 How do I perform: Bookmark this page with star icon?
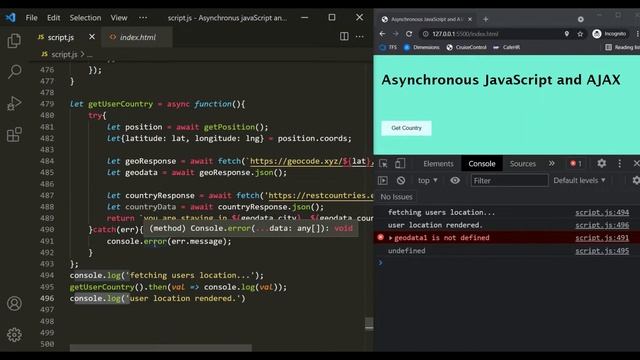tap(580, 34)
